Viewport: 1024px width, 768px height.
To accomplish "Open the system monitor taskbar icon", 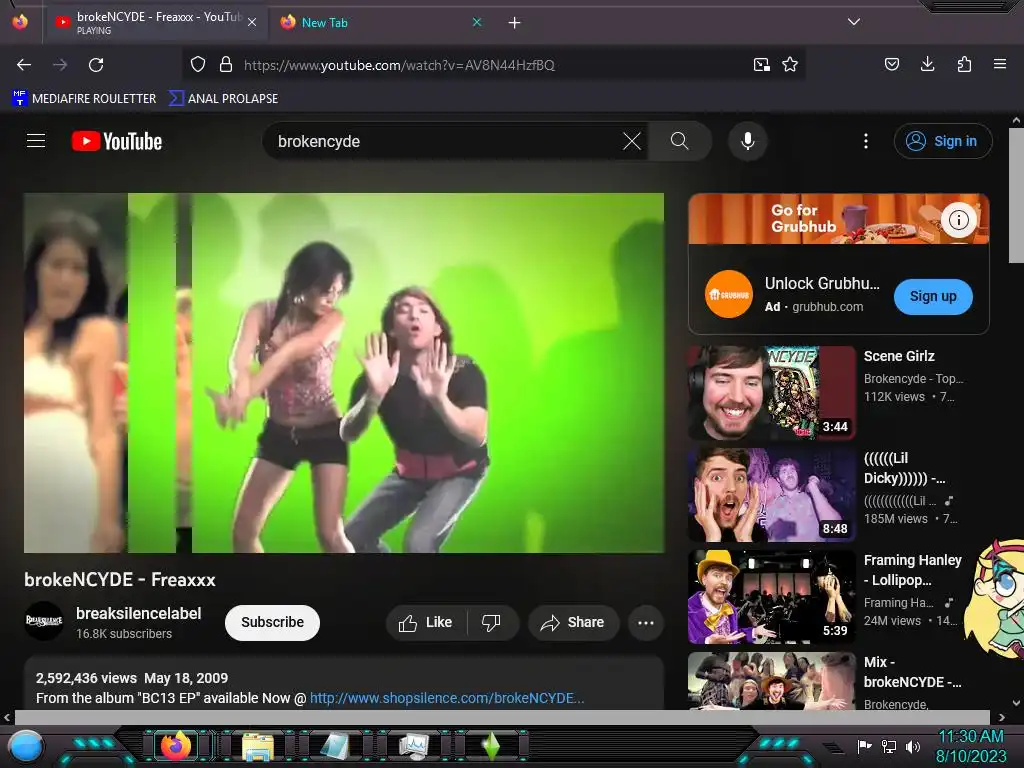I will 413,746.
